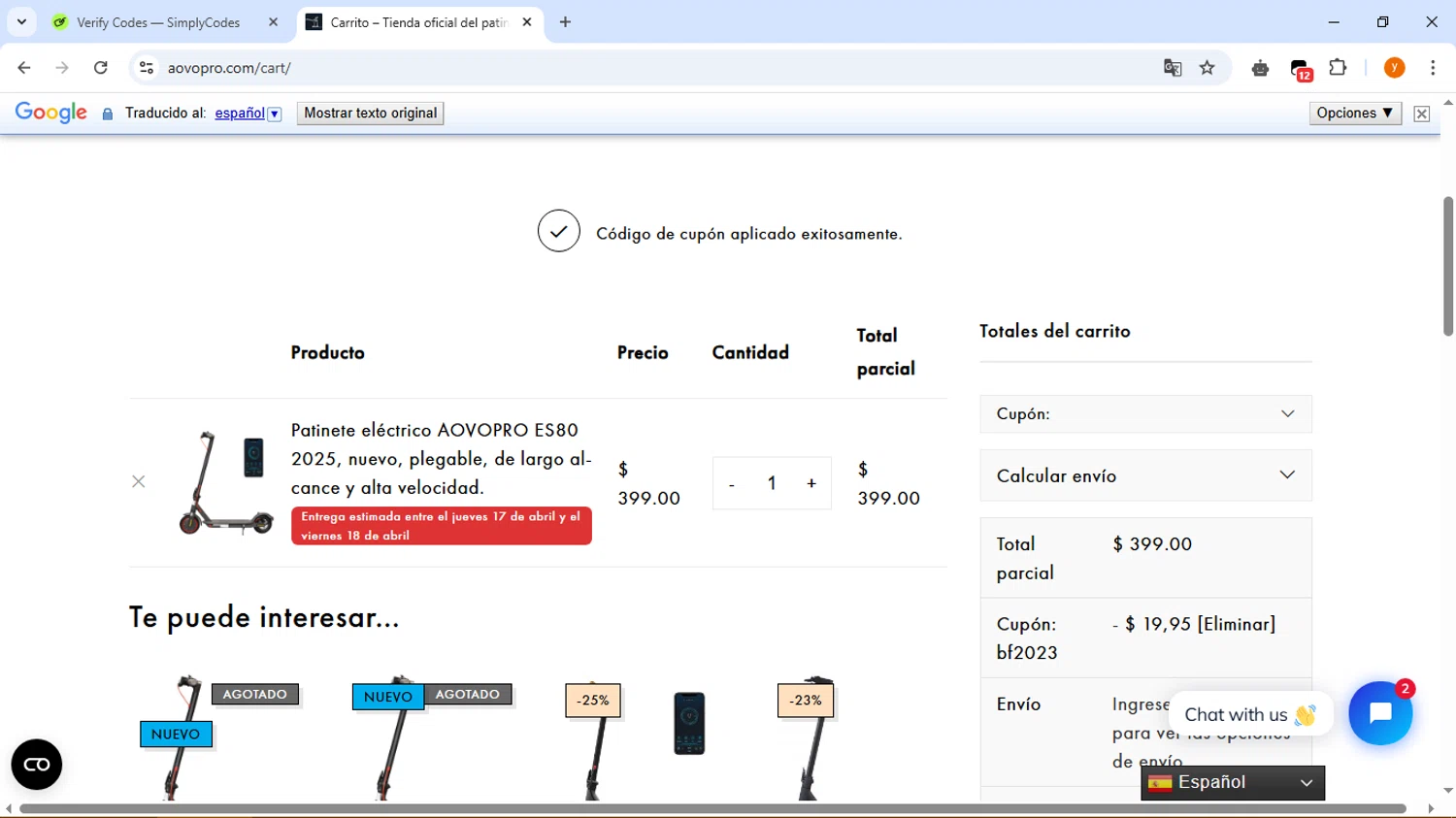
Task: Go forward to next page
Action: [x=62, y=68]
